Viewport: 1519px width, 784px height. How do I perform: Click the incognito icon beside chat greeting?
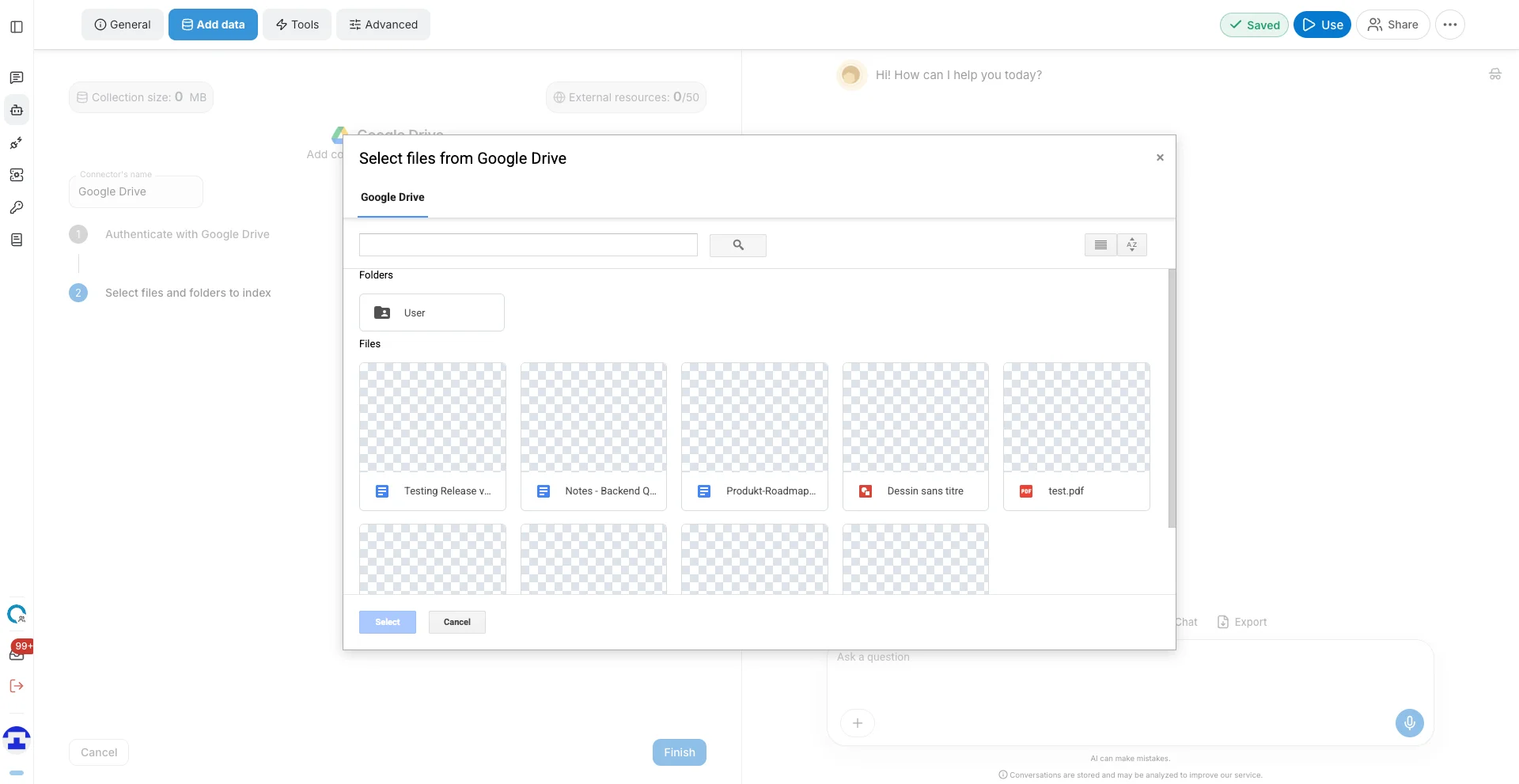point(1495,74)
